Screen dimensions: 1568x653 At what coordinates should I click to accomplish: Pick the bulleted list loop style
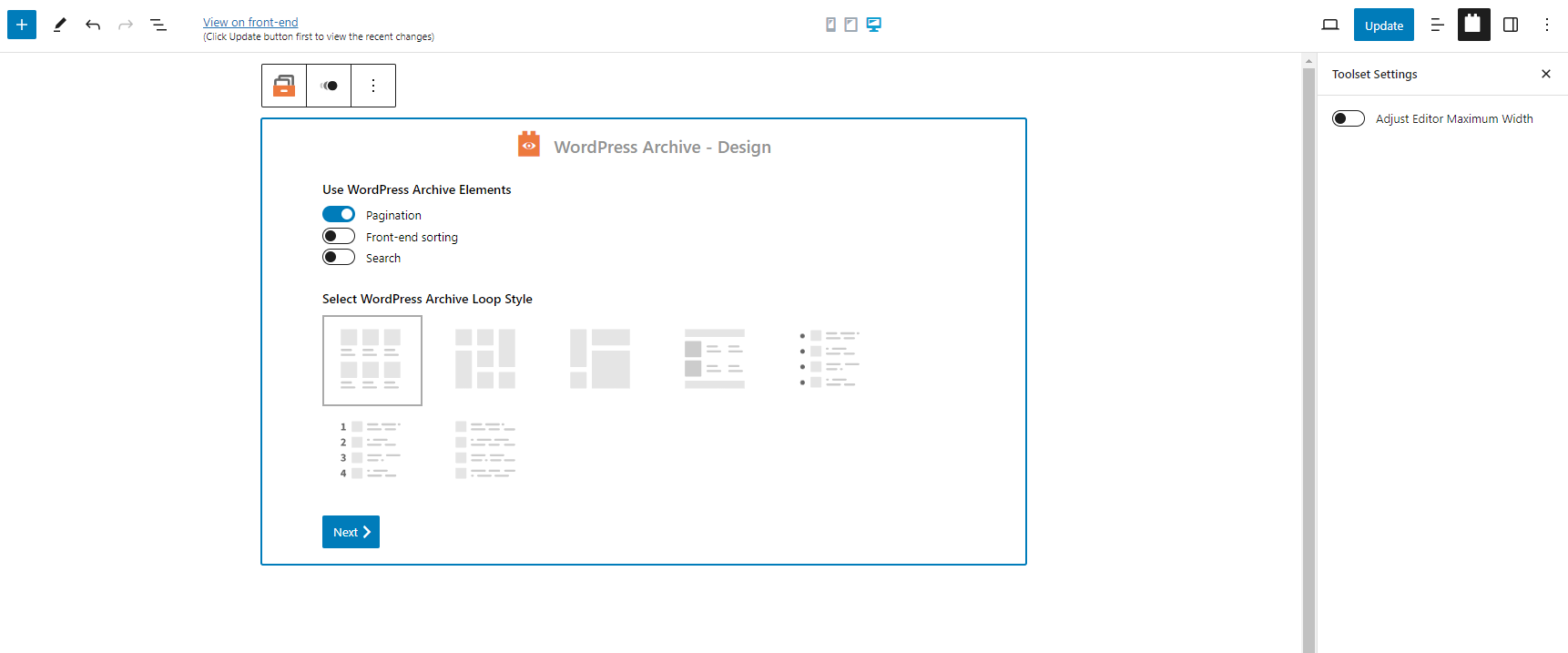click(830, 359)
